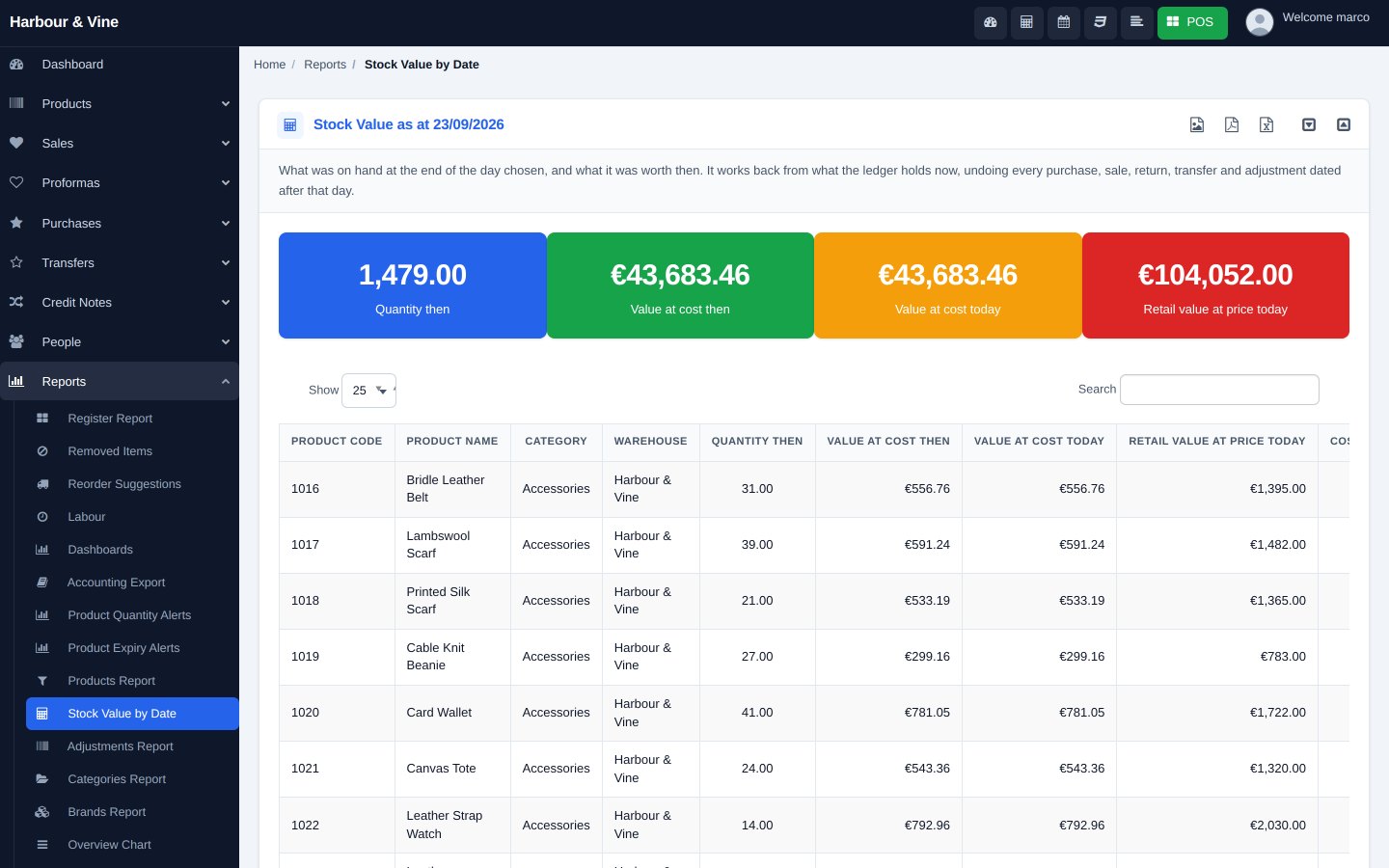This screenshot has width=1389, height=868.
Task: Click the Home breadcrumb link
Action: (269, 65)
